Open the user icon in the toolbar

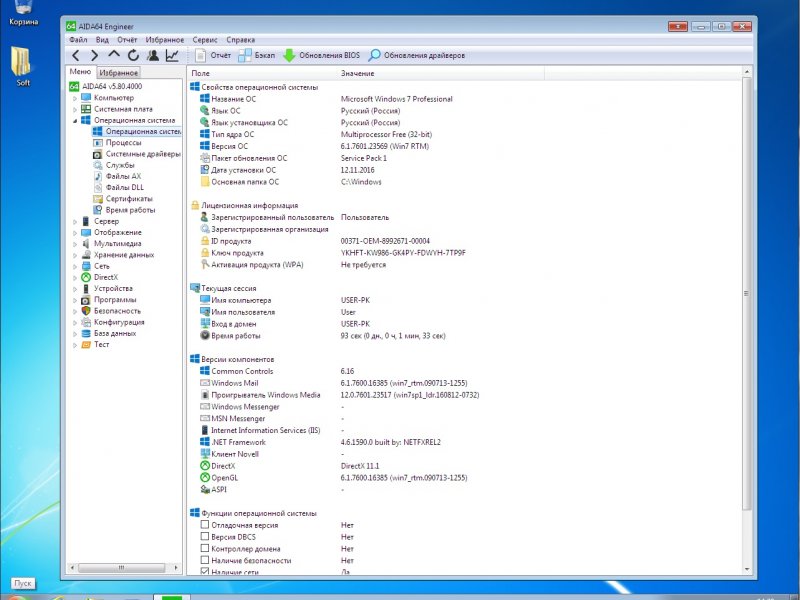tap(153, 56)
